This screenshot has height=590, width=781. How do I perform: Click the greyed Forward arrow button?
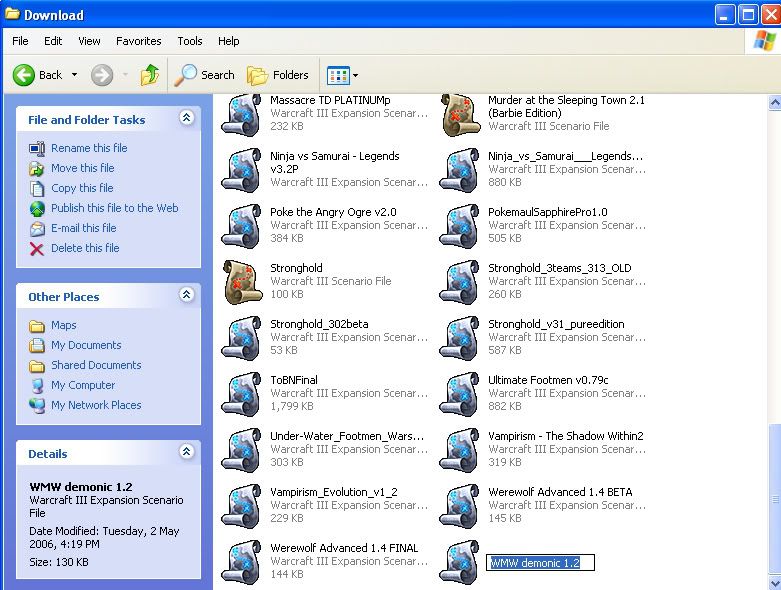[x=102, y=75]
